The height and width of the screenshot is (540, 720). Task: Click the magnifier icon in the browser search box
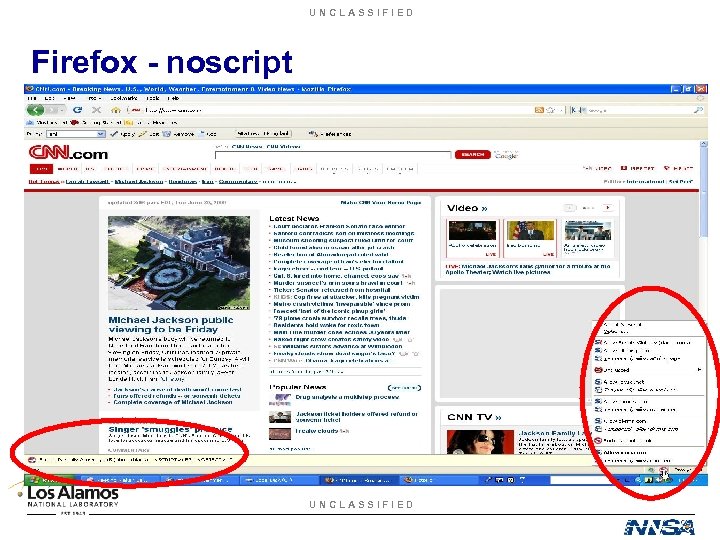698,110
